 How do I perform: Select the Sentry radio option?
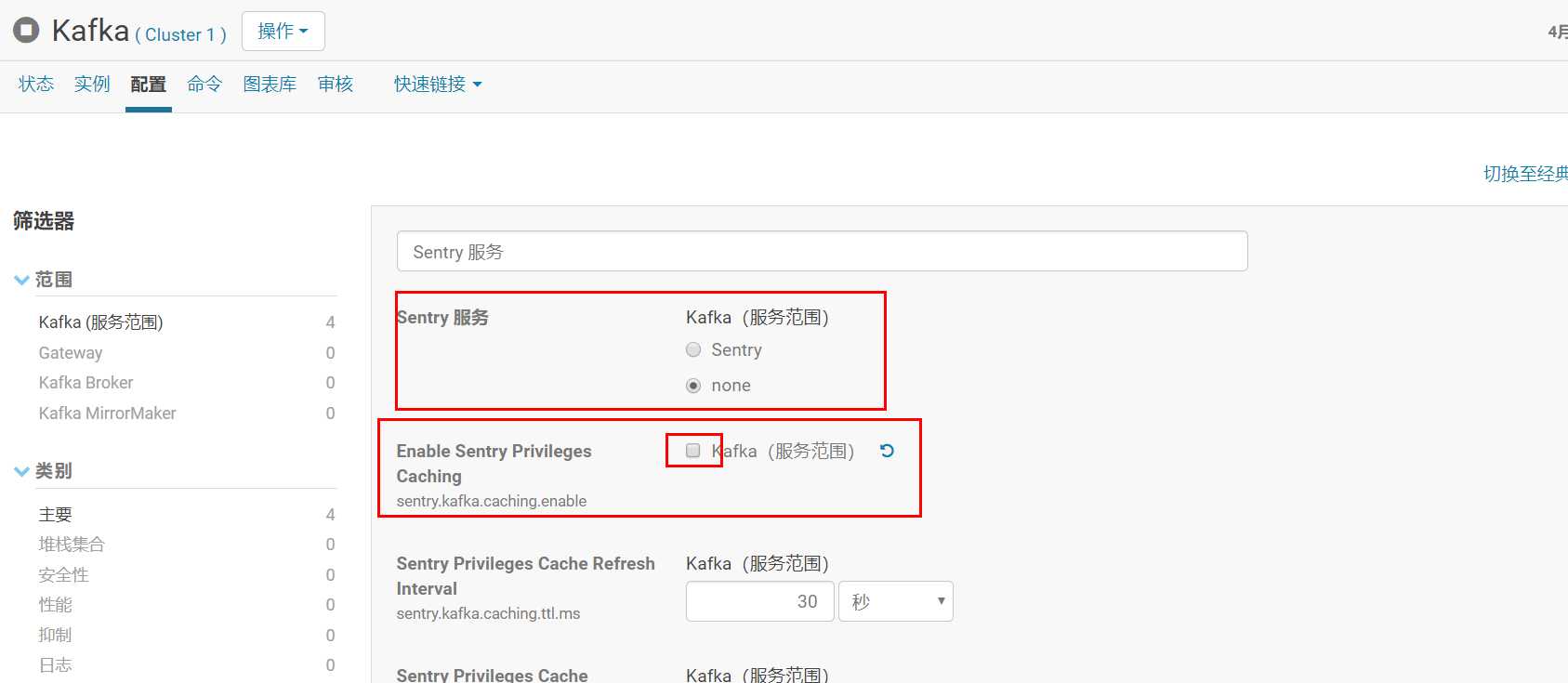693,350
